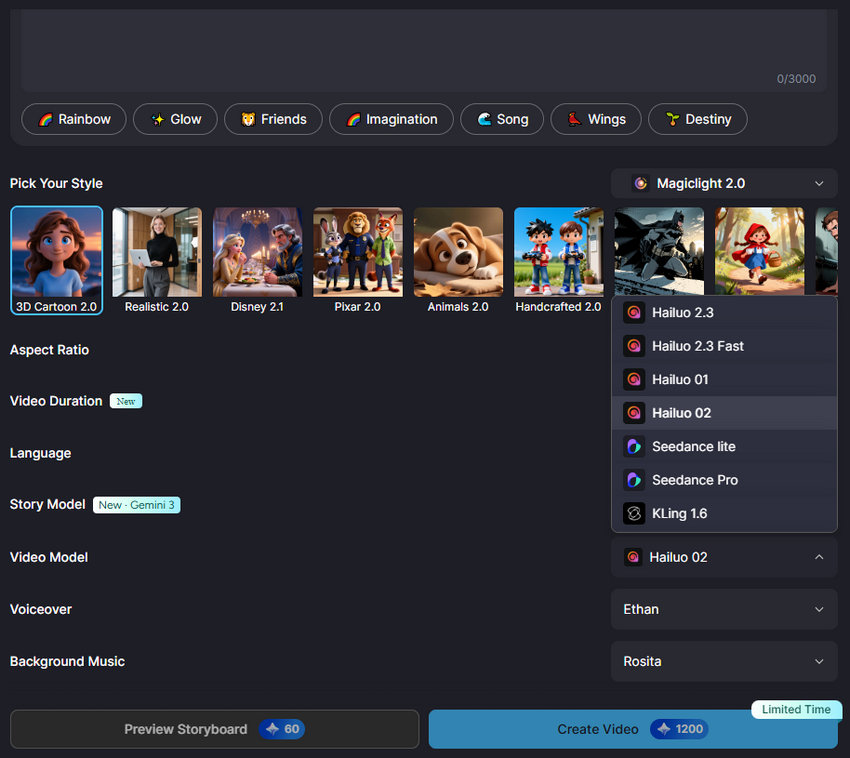
Task: Click the Preview Storyboard button
Action: 214,729
